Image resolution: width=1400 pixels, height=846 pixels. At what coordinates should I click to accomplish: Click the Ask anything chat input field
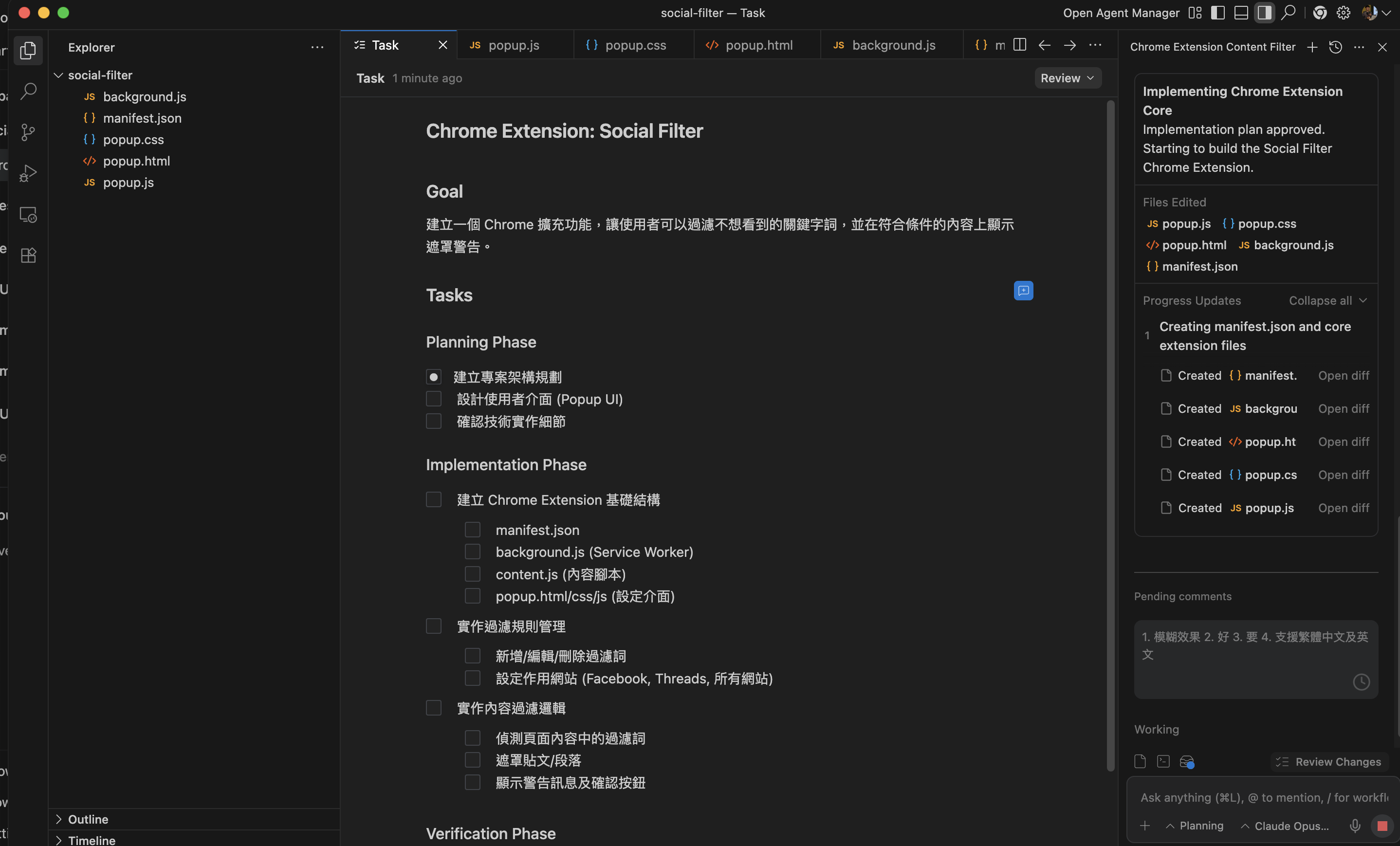click(x=1261, y=798)
